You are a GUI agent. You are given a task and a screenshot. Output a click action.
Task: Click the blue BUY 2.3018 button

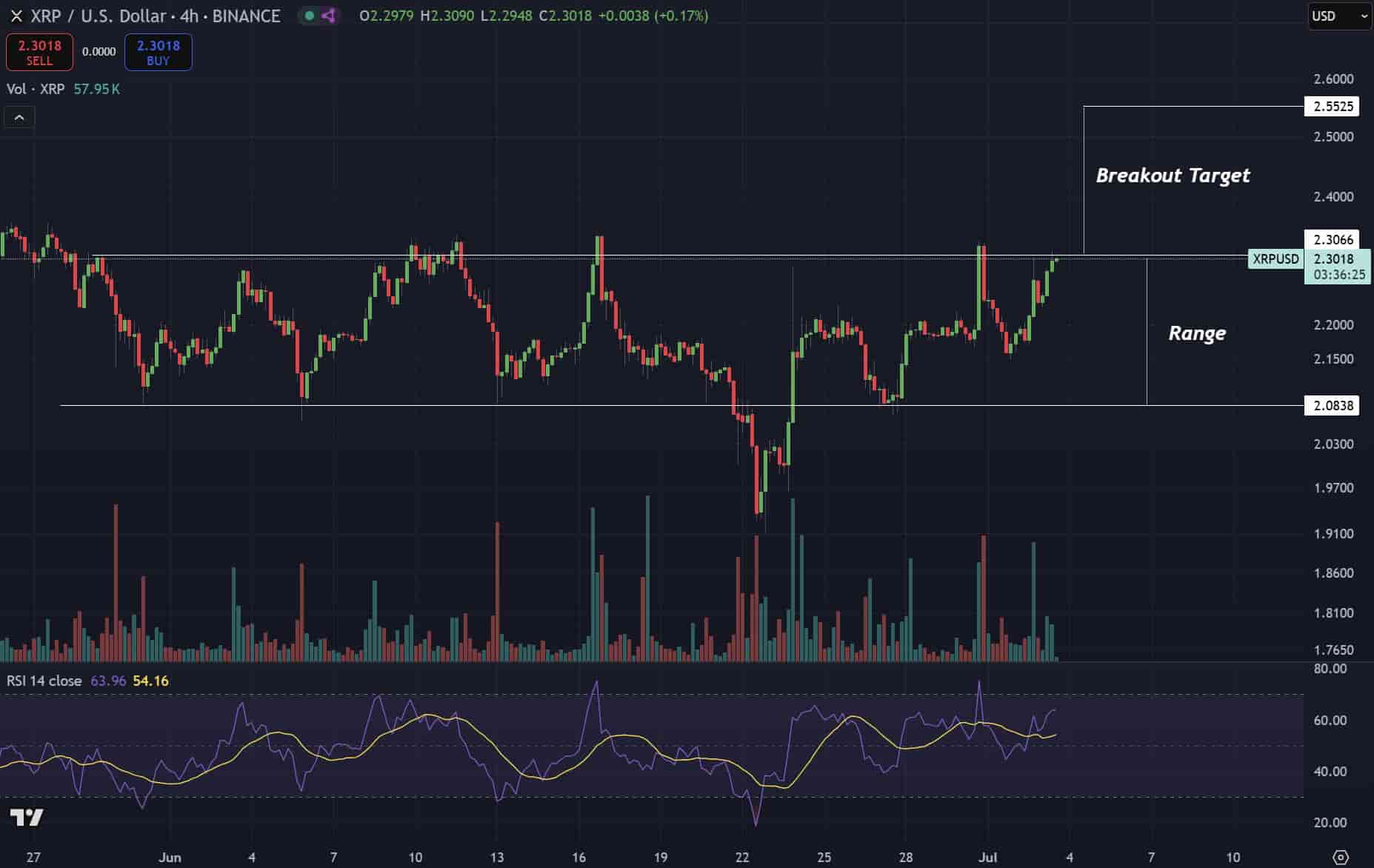pyautogui.click(x=159, y=52)
